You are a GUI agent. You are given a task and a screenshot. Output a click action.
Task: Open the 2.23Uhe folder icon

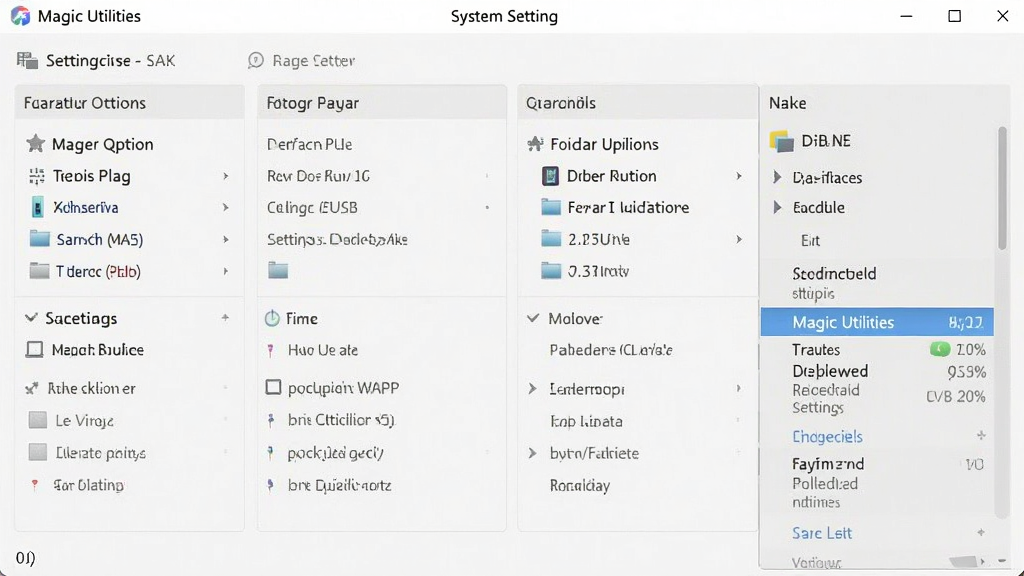point(551,239)
